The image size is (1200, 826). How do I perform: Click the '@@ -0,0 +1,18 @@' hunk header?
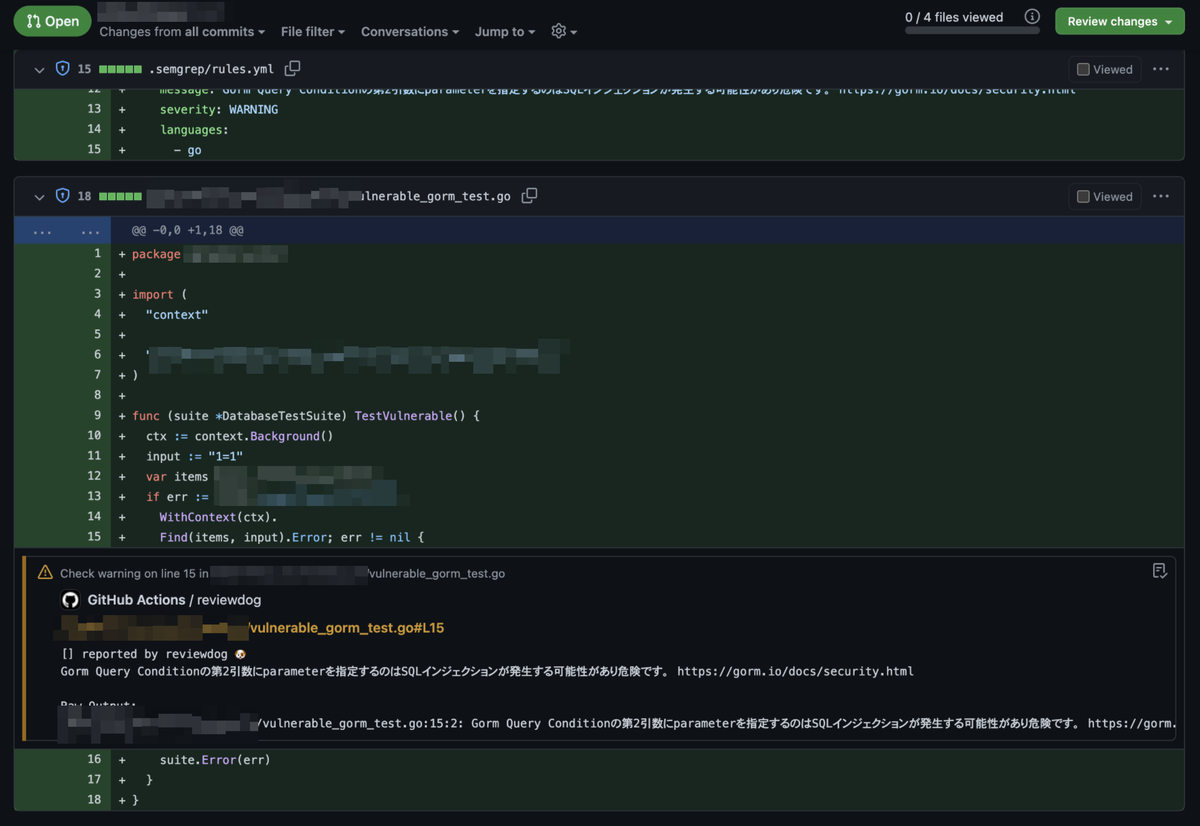pos(188,230)
